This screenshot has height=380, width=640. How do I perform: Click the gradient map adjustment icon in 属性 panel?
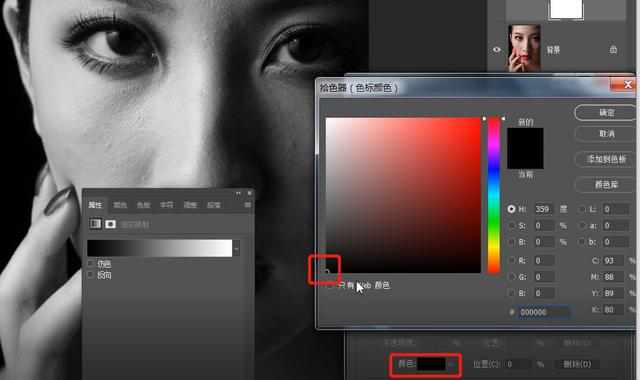[x=95, y=224]
